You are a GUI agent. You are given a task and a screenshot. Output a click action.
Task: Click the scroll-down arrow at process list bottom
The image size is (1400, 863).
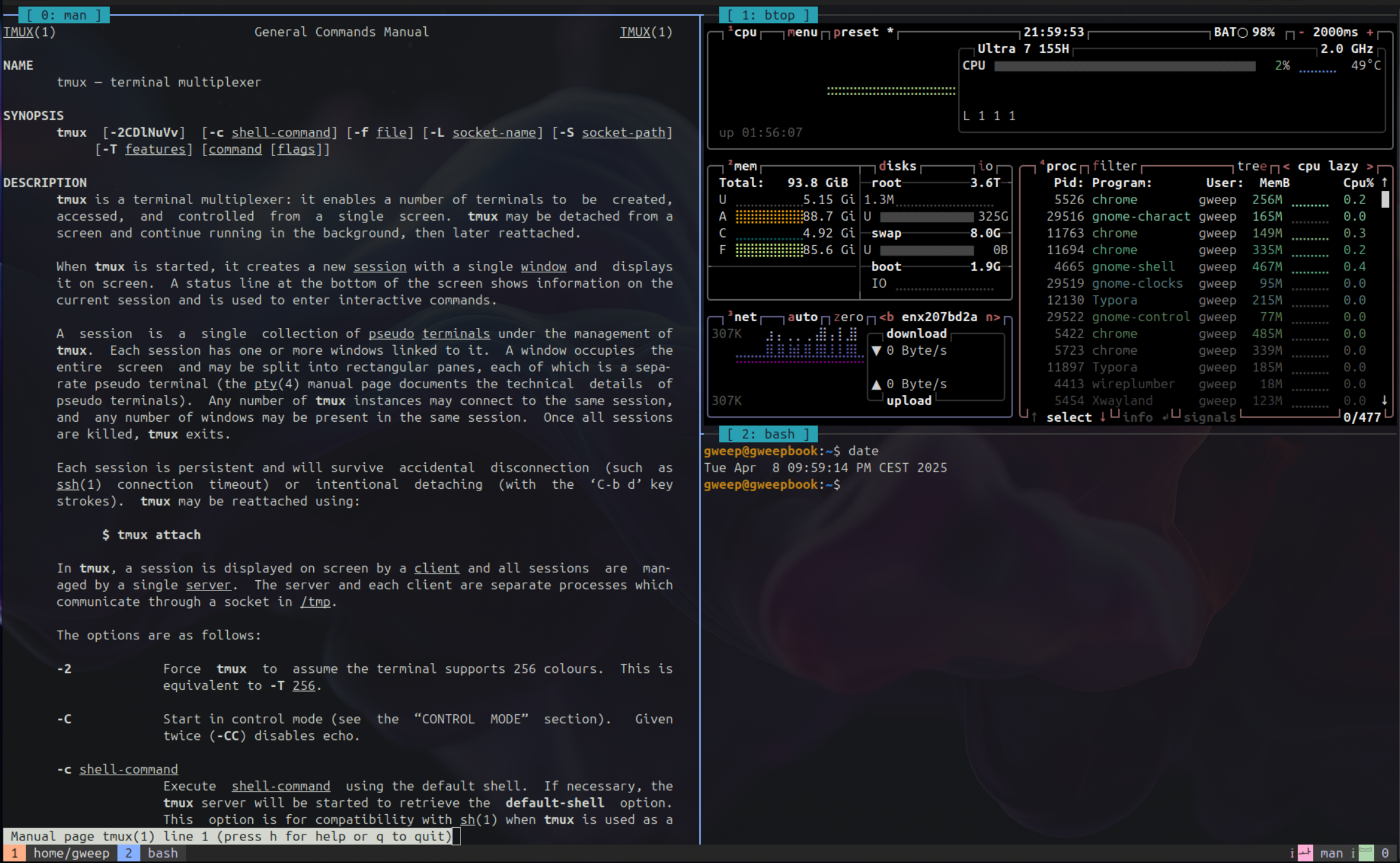(1385, 400)
